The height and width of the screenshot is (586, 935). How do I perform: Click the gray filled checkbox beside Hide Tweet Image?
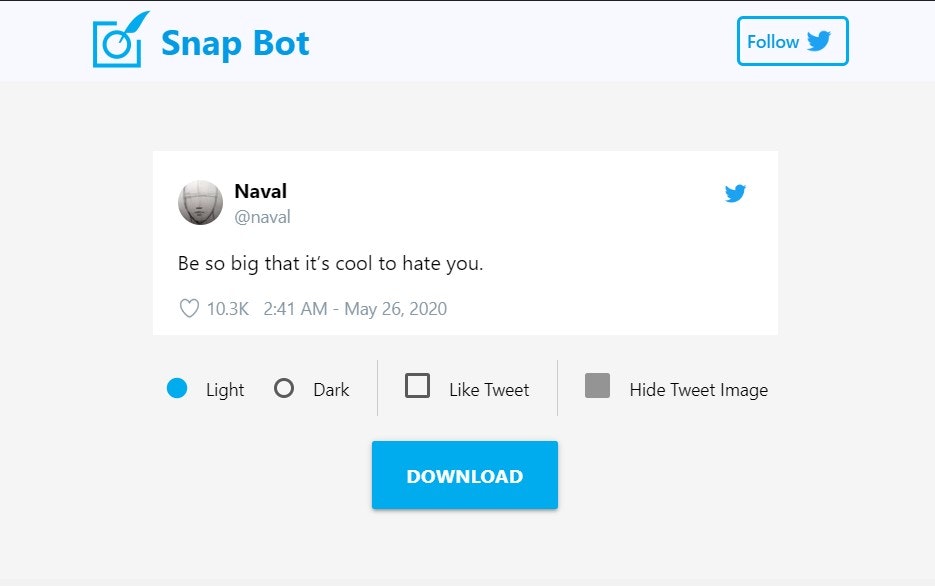[597, 388]
